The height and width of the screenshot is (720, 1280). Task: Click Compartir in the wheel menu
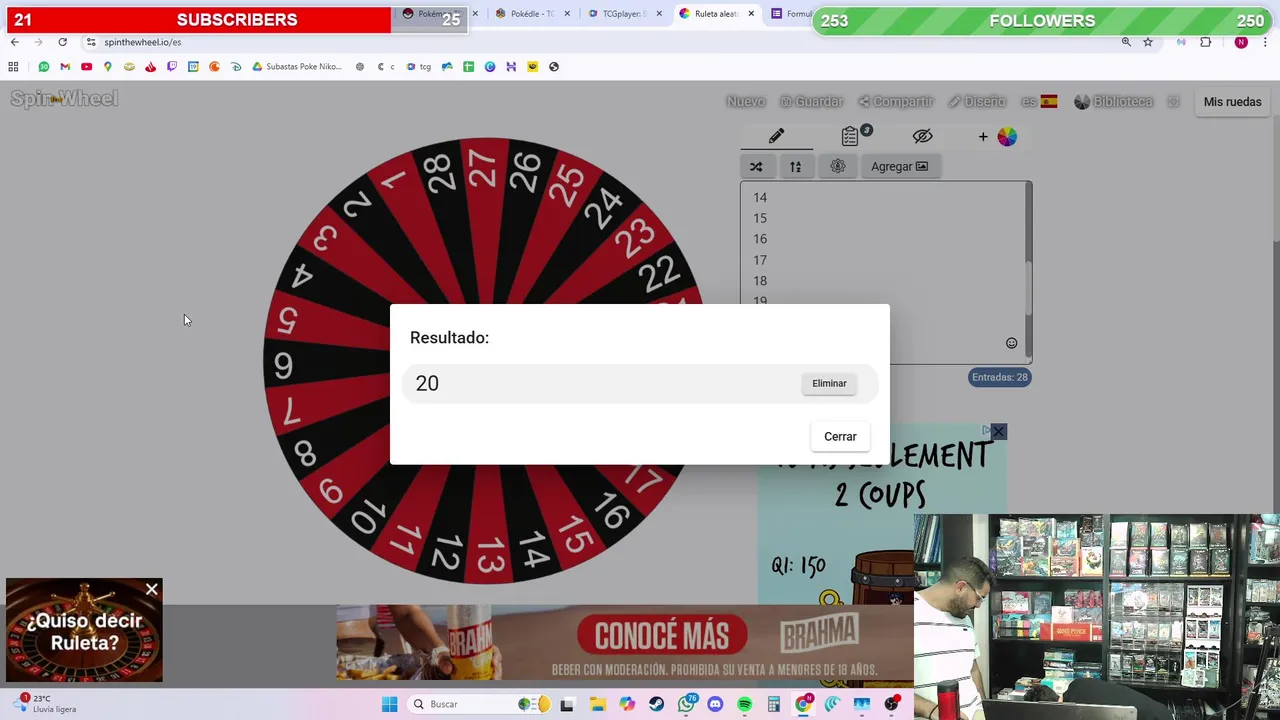(895, 101)
